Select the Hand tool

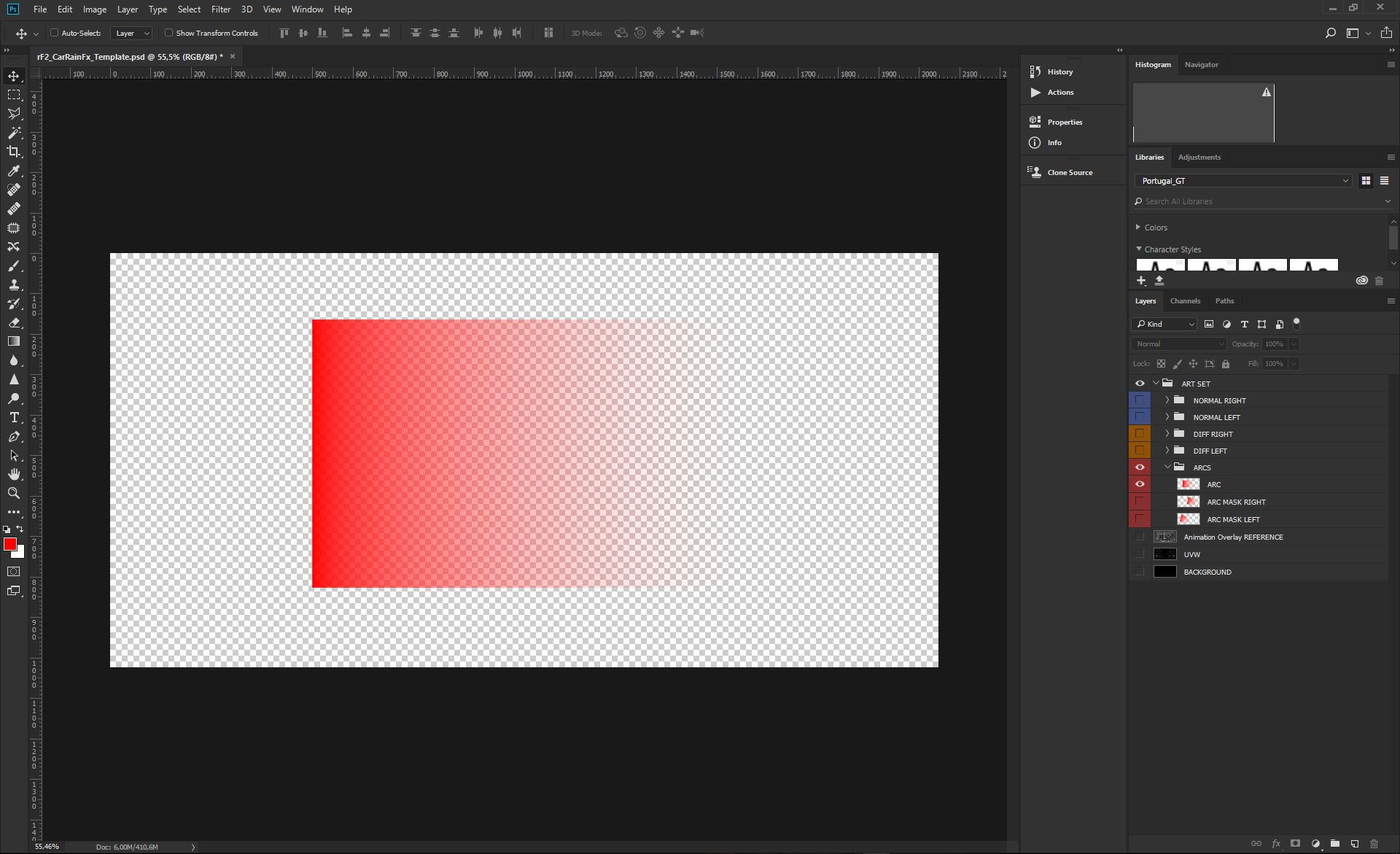click(x=14, y=474)
